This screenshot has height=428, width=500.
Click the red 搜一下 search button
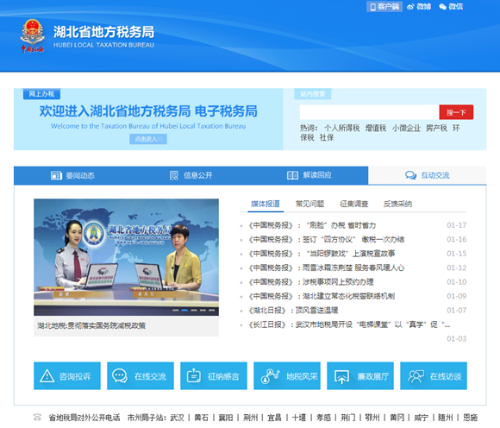[456, 112]
